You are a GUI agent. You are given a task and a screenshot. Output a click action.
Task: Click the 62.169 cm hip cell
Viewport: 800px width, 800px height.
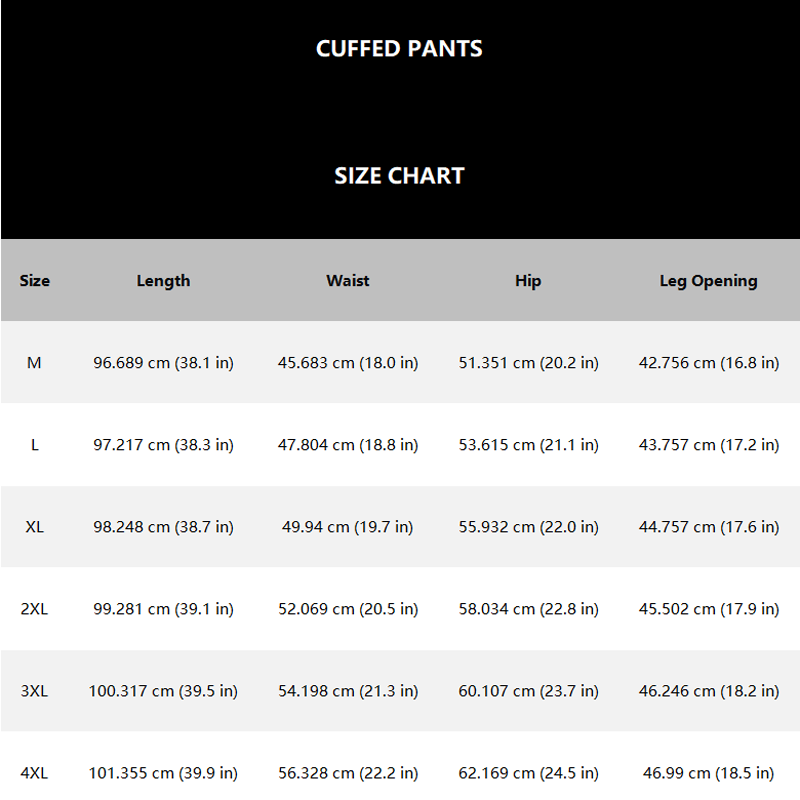(x=529, y=773)
